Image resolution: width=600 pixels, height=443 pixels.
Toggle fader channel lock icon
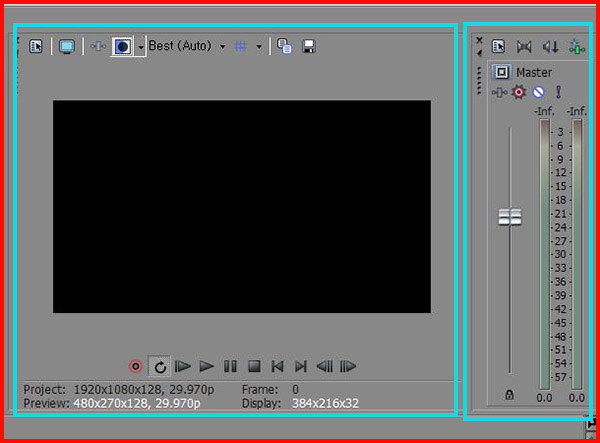pyautogui.click(x=509, y=395)
